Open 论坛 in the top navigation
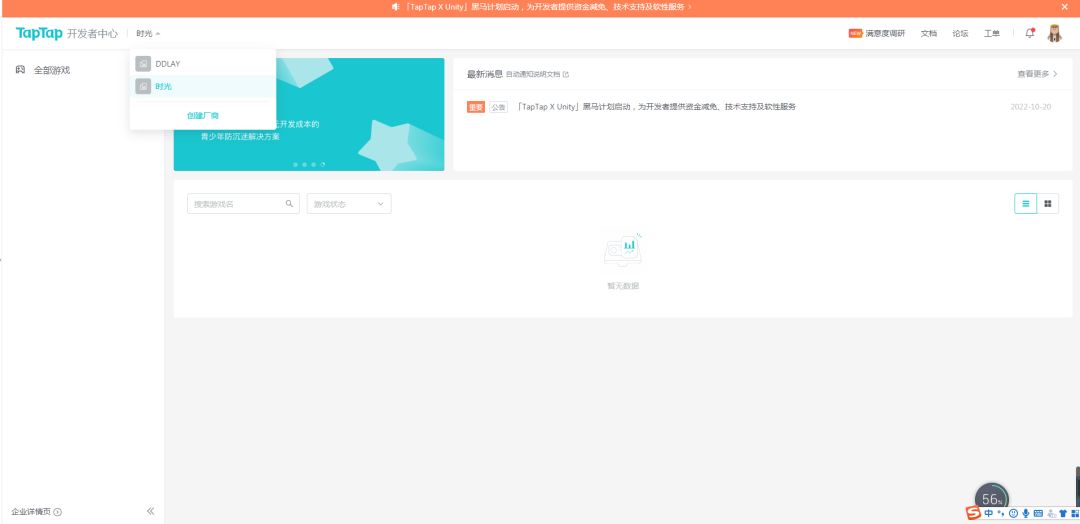This screenshot has width=1080, height=524. [x=960, y=33]
